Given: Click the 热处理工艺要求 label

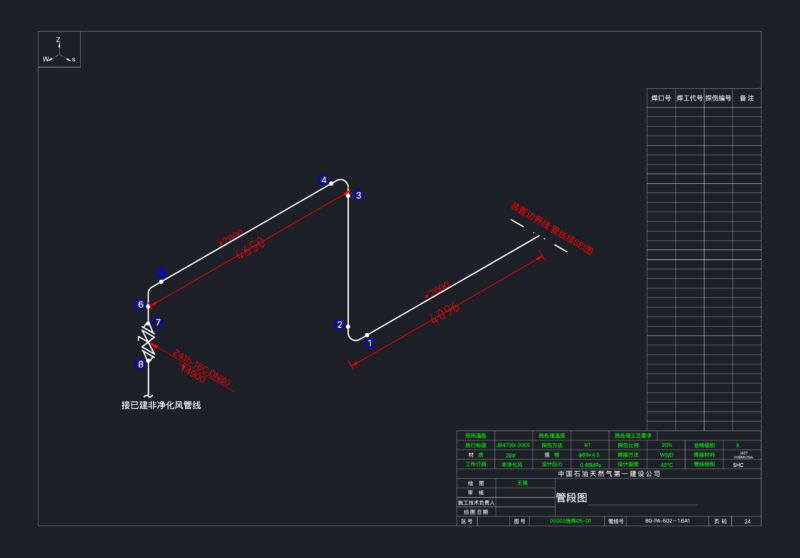Looking at the screenshot, I should tap(633, 436).
